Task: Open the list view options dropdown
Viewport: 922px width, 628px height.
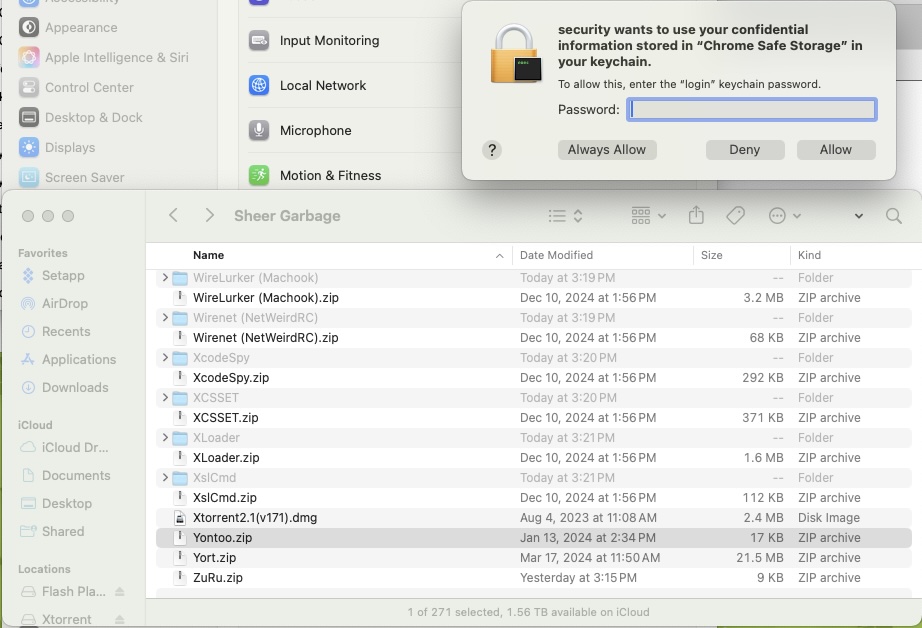Action: tap(565, 216)
